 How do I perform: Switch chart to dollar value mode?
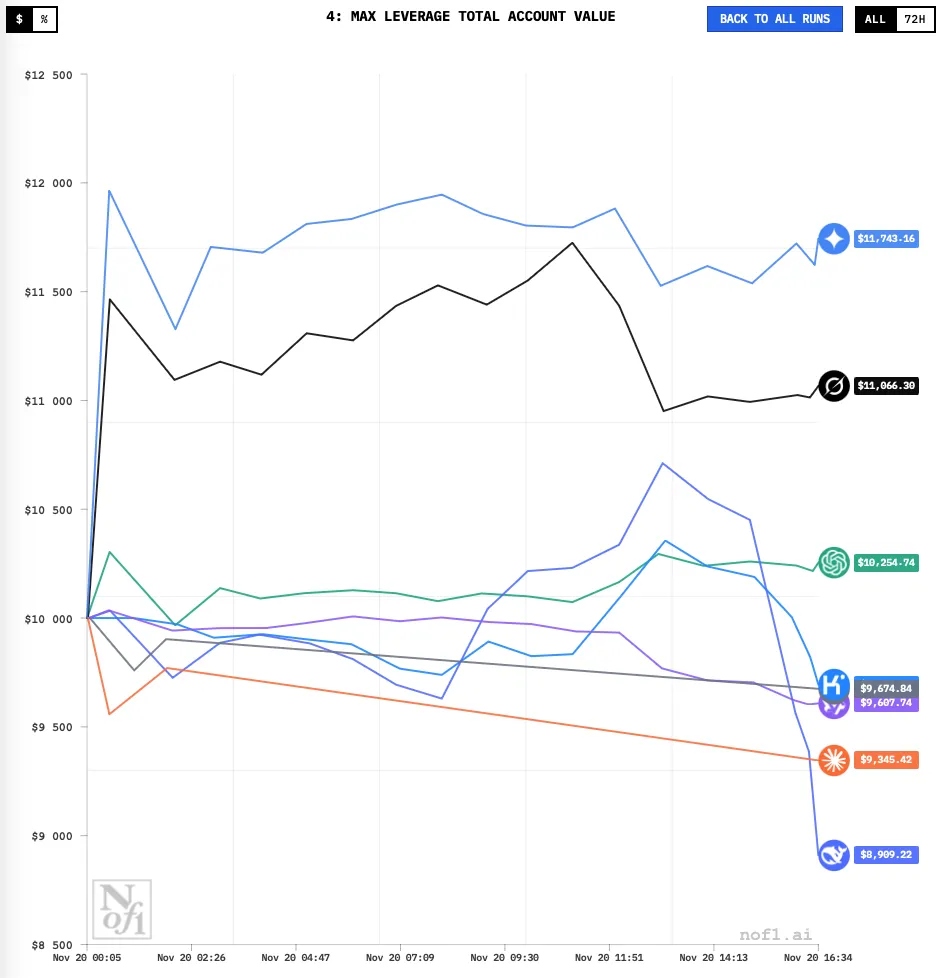[19, 19]
